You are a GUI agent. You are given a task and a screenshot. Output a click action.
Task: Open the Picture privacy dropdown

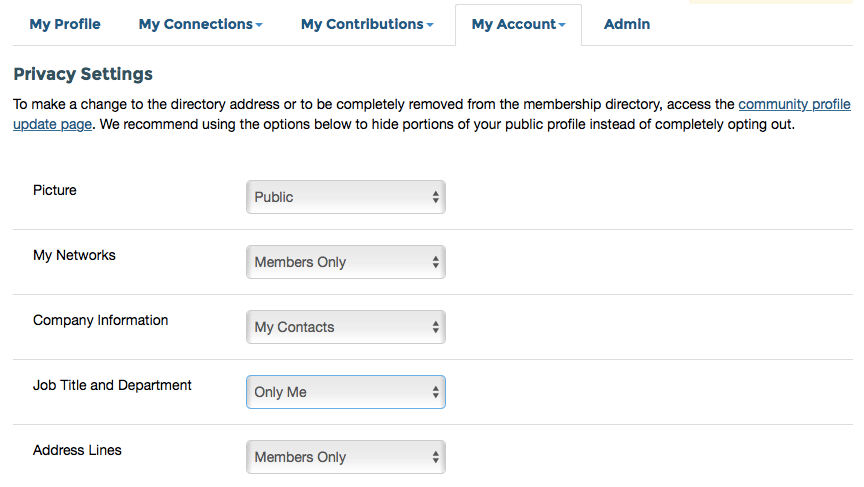(x=345, y=197)
